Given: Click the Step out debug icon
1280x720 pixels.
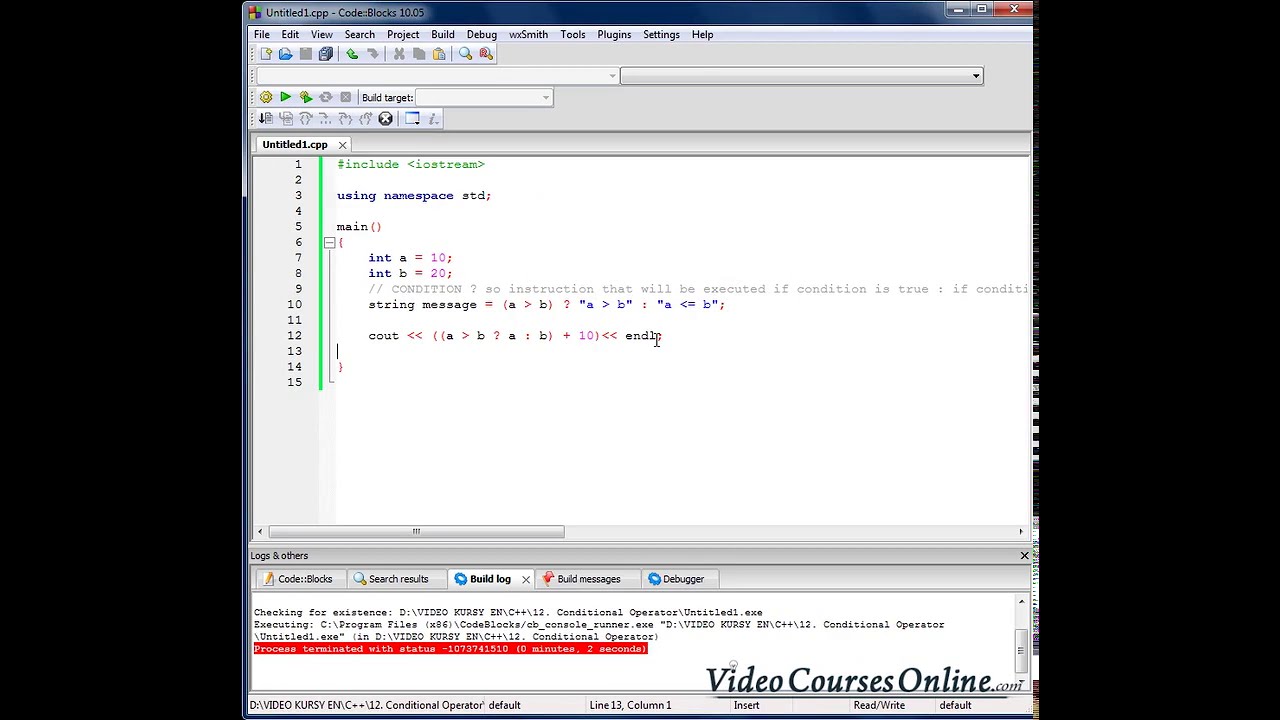Looking at the screenshot, I should point(365,119).
